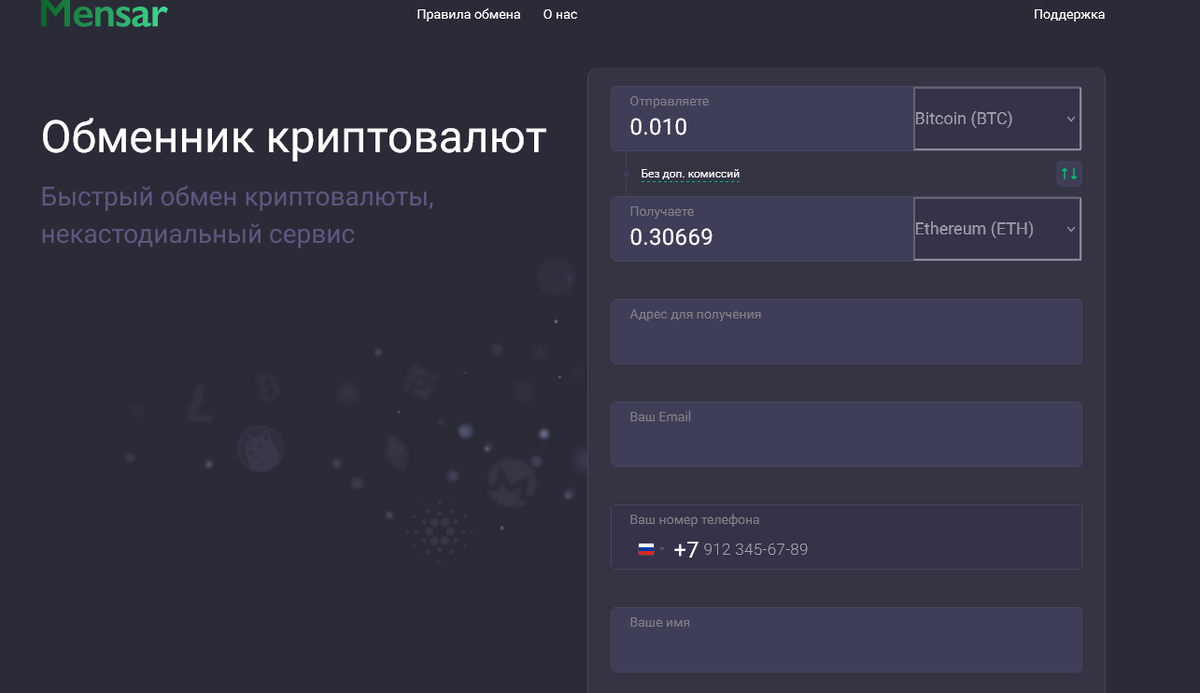Image resolution: width=1200 pixels, height=693 pixels.
Task: Open the Ethereum (ETH) currency dropdown
Action: pyautogui.click(x=996, y=228)
